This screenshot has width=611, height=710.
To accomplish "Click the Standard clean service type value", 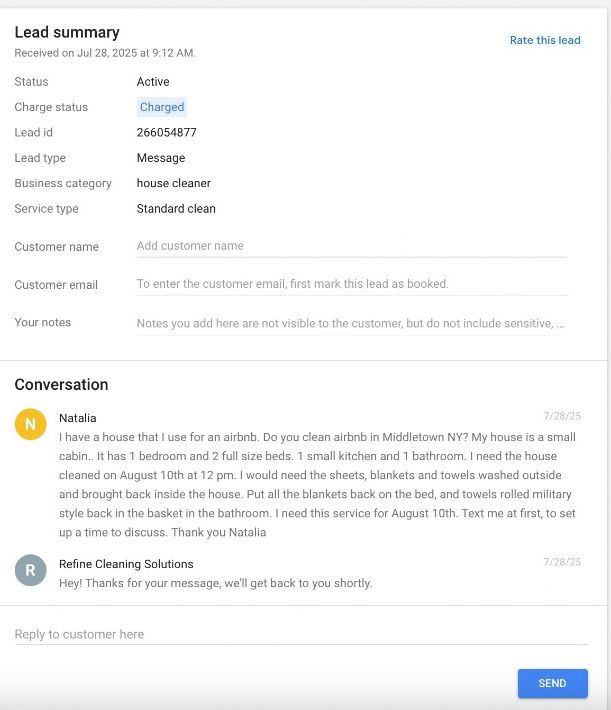I will tap(176, 209).
